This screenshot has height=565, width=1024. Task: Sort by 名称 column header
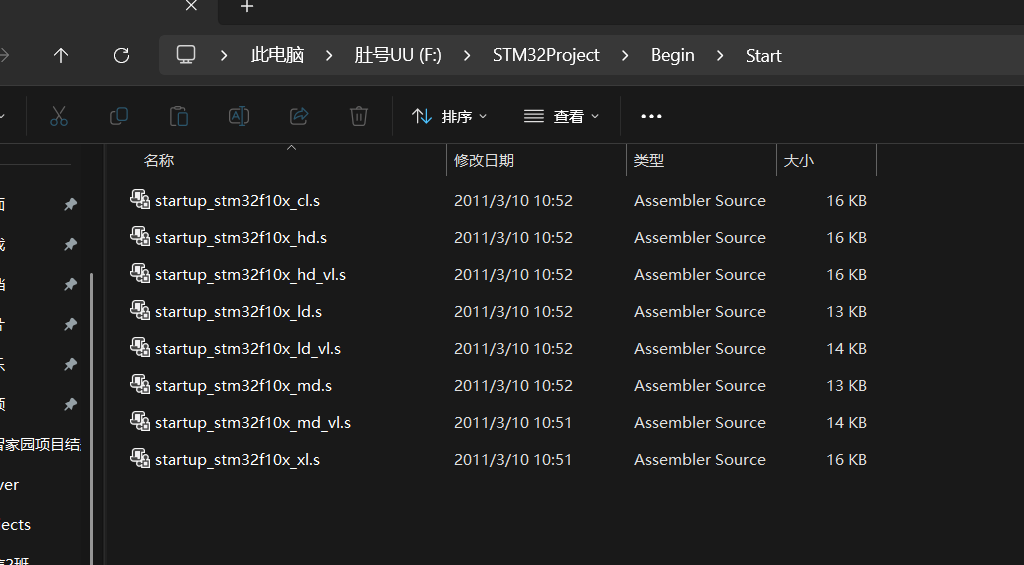tap(159, 161)
